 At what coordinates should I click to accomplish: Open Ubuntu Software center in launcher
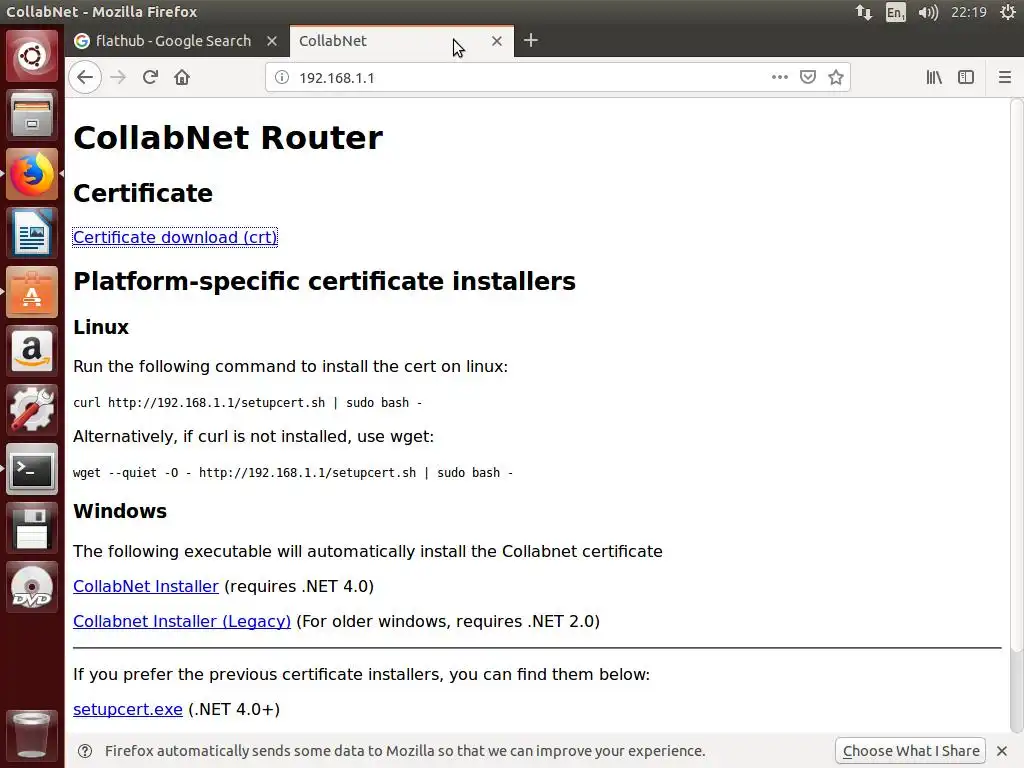click(x=32, y=292)
